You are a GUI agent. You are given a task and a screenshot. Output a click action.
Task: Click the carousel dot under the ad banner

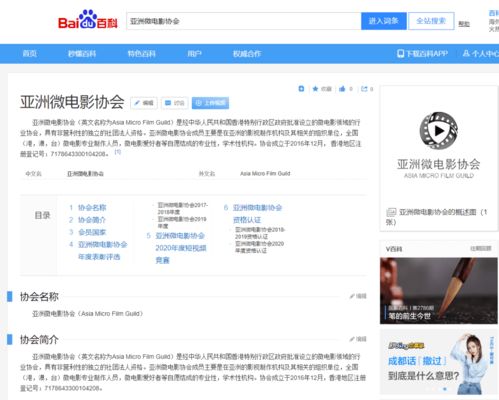coord(445,389)
